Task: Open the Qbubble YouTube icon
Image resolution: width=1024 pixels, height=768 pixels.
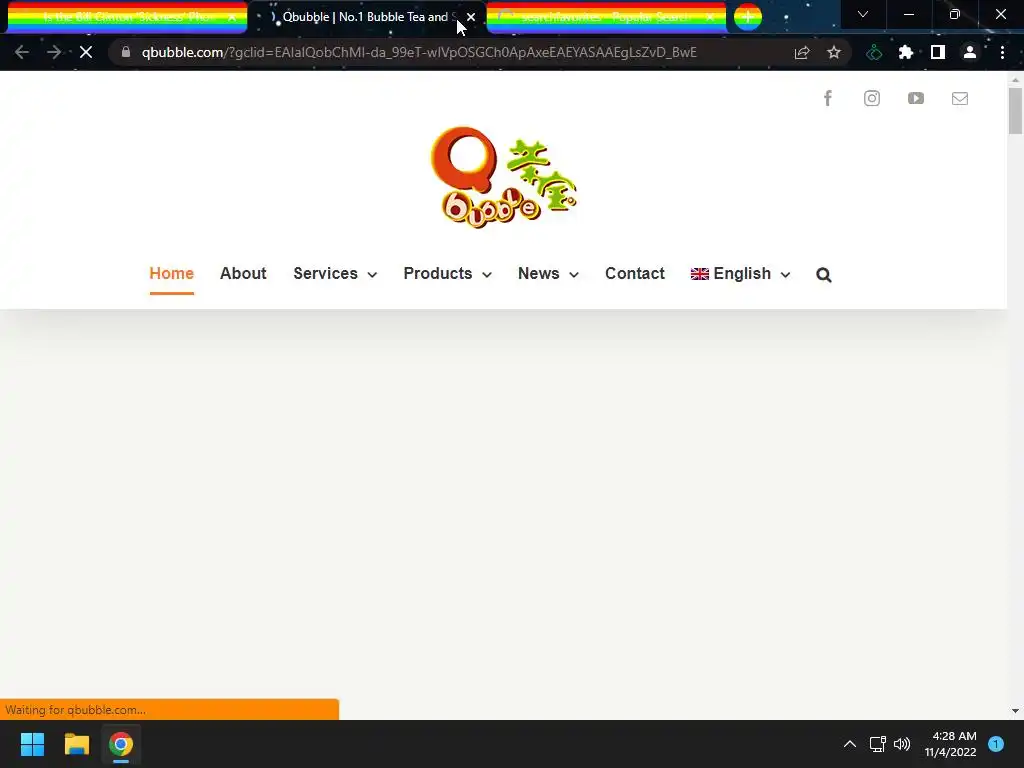Action: 916,99
